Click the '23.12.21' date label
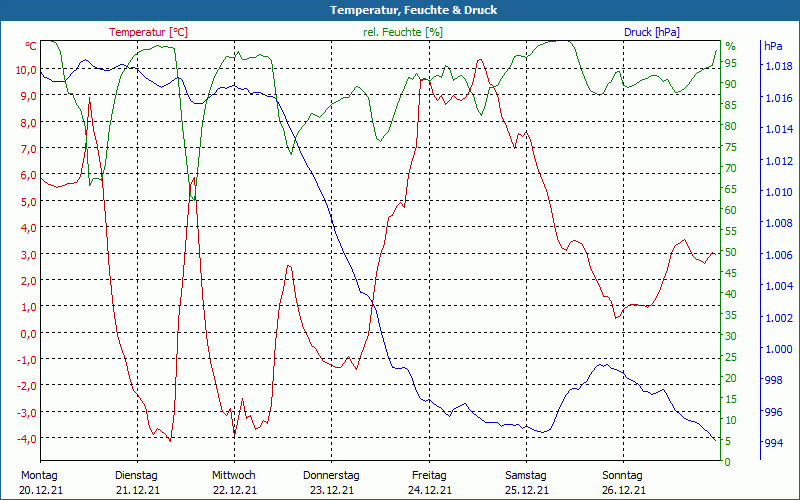Image resolution: width=800 pixels, height=500 pixels. point(332,490)
